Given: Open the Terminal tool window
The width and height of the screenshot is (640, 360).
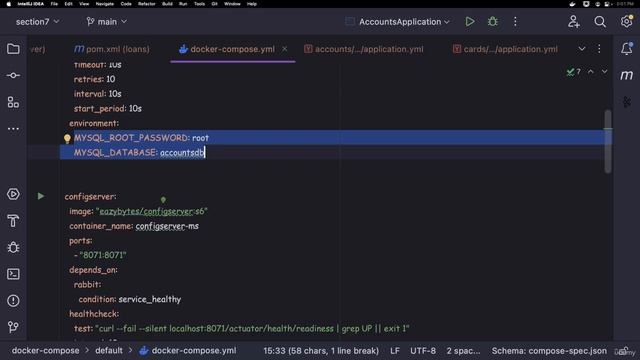Looking at the screenshot, I should pyautogui.click(x=13, y=274).
